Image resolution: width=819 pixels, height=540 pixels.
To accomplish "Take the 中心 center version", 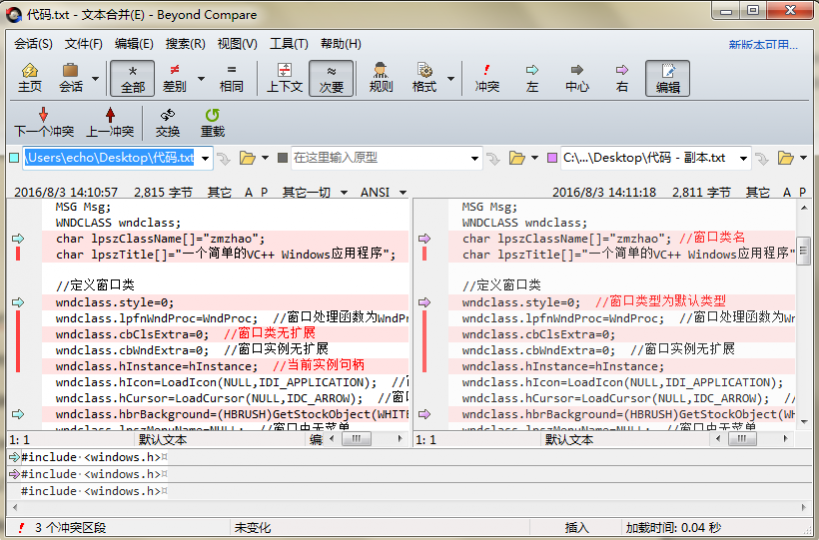I will pyautogui.click(x=577, y=78).
